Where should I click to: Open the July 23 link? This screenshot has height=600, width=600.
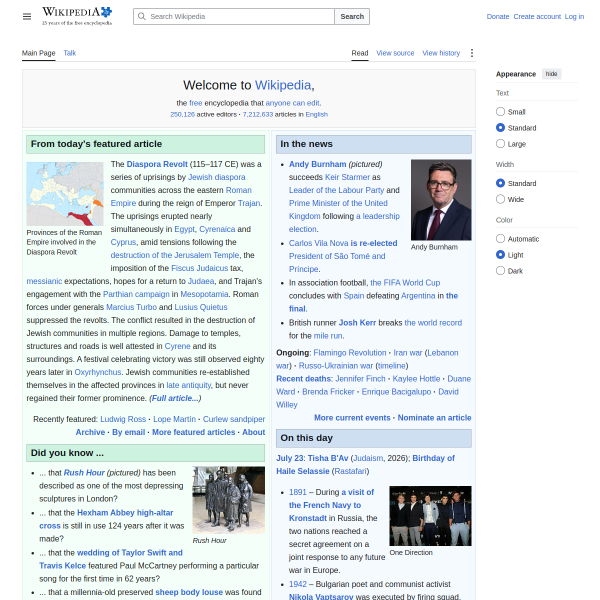coord(289,458)
